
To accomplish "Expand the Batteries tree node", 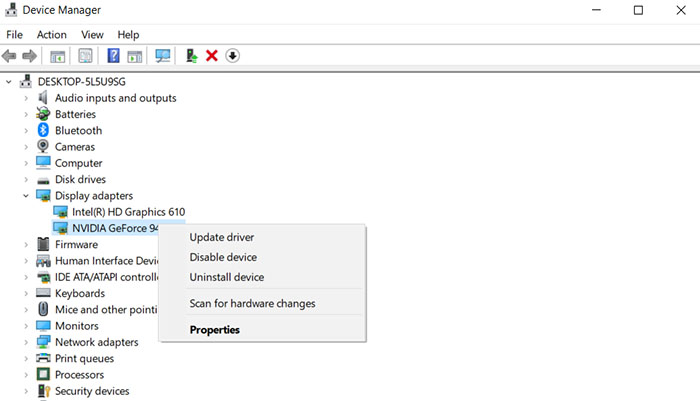I will pos(27,114).
